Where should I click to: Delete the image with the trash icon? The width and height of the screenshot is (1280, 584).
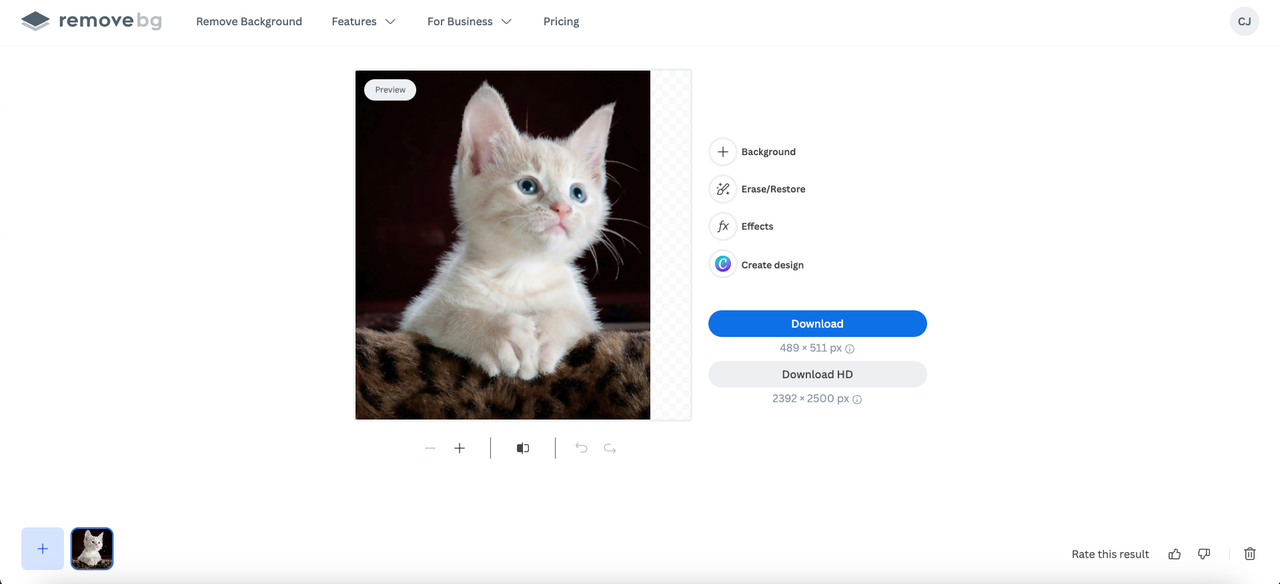coord(1250,554)
